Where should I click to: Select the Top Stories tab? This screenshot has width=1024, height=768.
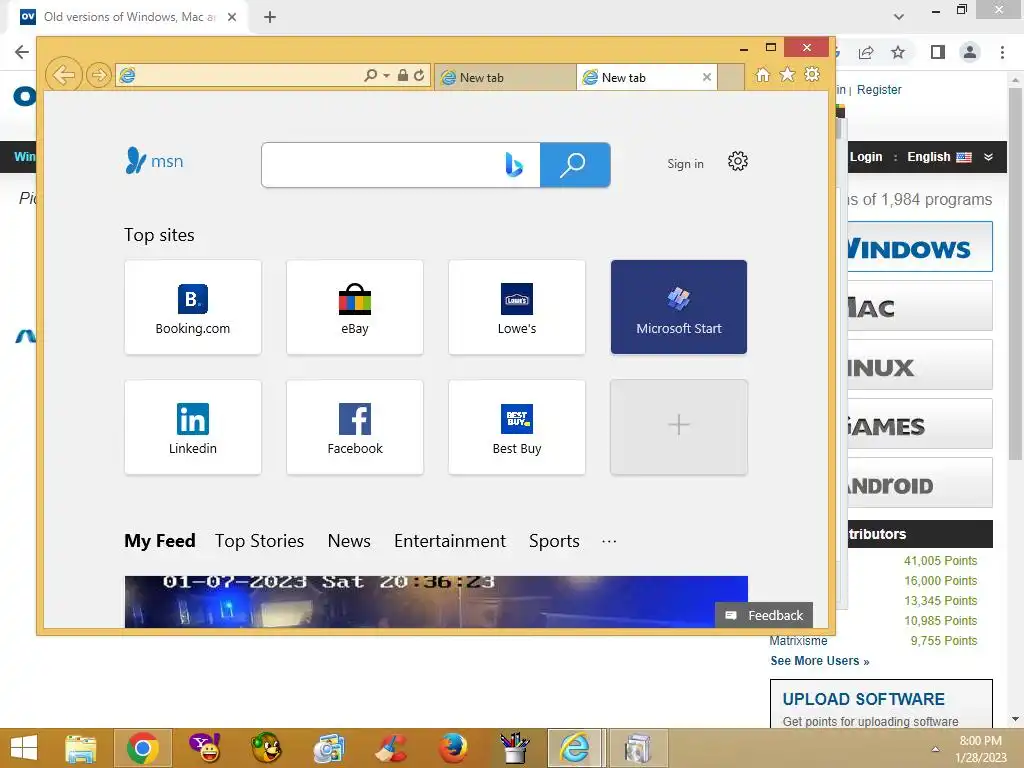click(x=259, y=541)
